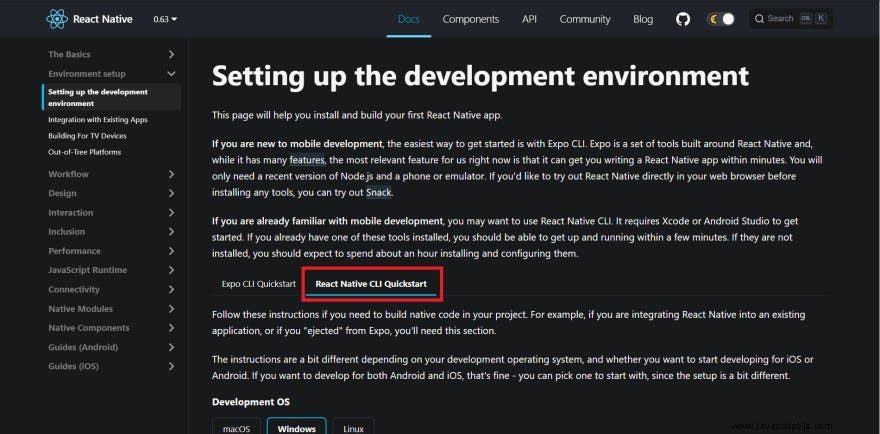The height and width of the screenshot is (434, 880).
Task: Open the Community nav item
Action: pyautogui.click(x=585, y=19)
